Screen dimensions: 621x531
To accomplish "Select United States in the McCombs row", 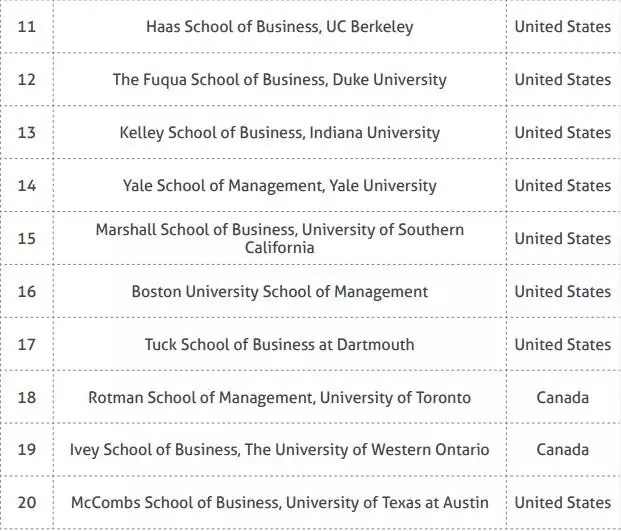I will (562, 502).
